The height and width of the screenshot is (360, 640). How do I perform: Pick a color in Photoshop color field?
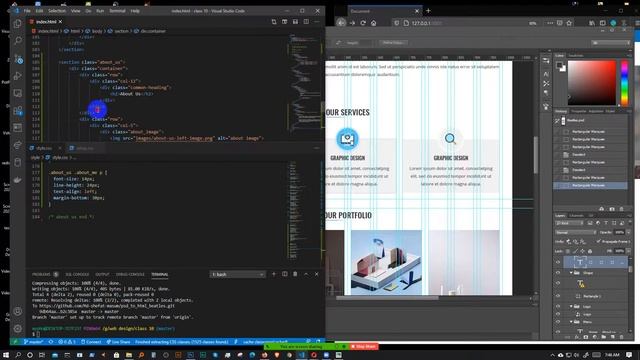coord(591,82)
